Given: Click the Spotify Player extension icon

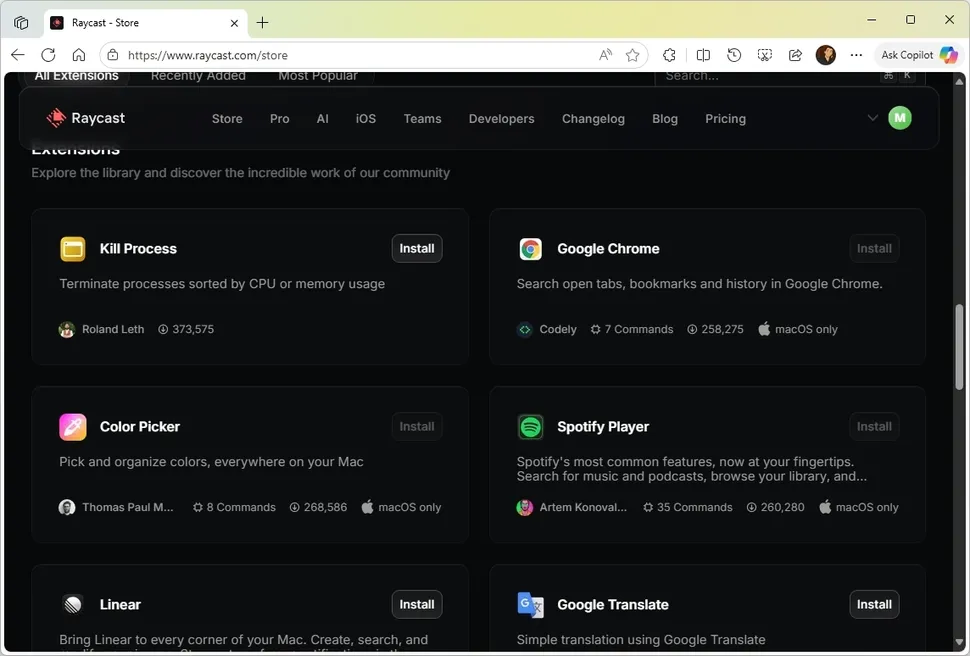Looking at the screenshot, I should point(530,426).
